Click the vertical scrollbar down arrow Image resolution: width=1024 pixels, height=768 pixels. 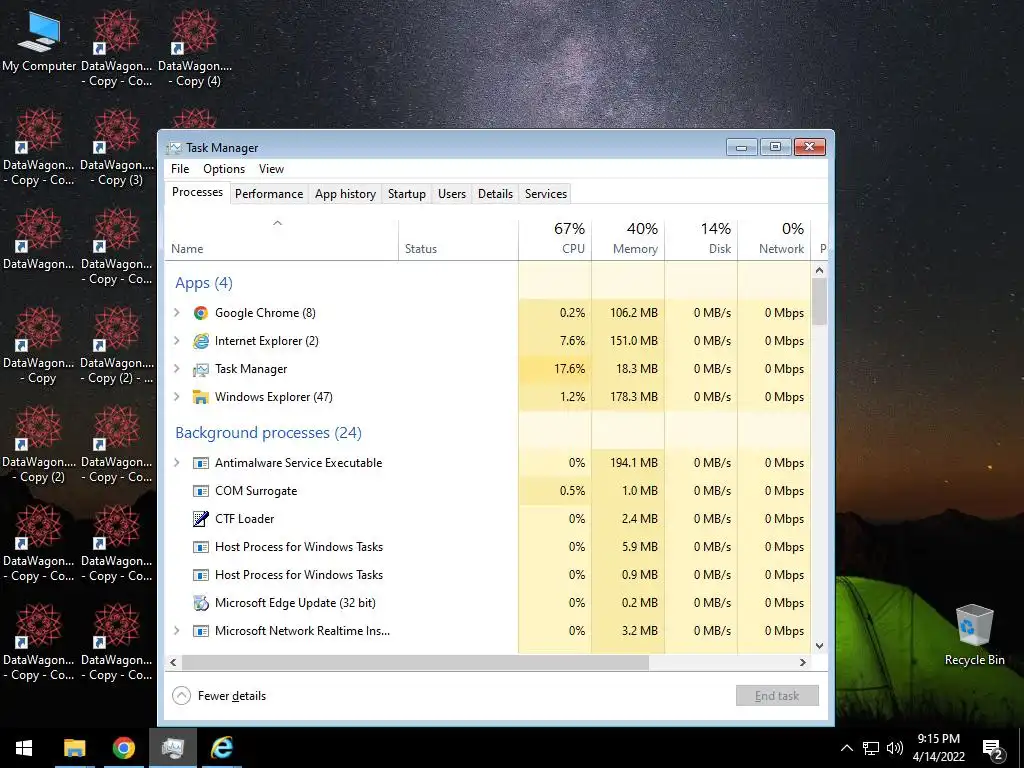click(820, 646)
